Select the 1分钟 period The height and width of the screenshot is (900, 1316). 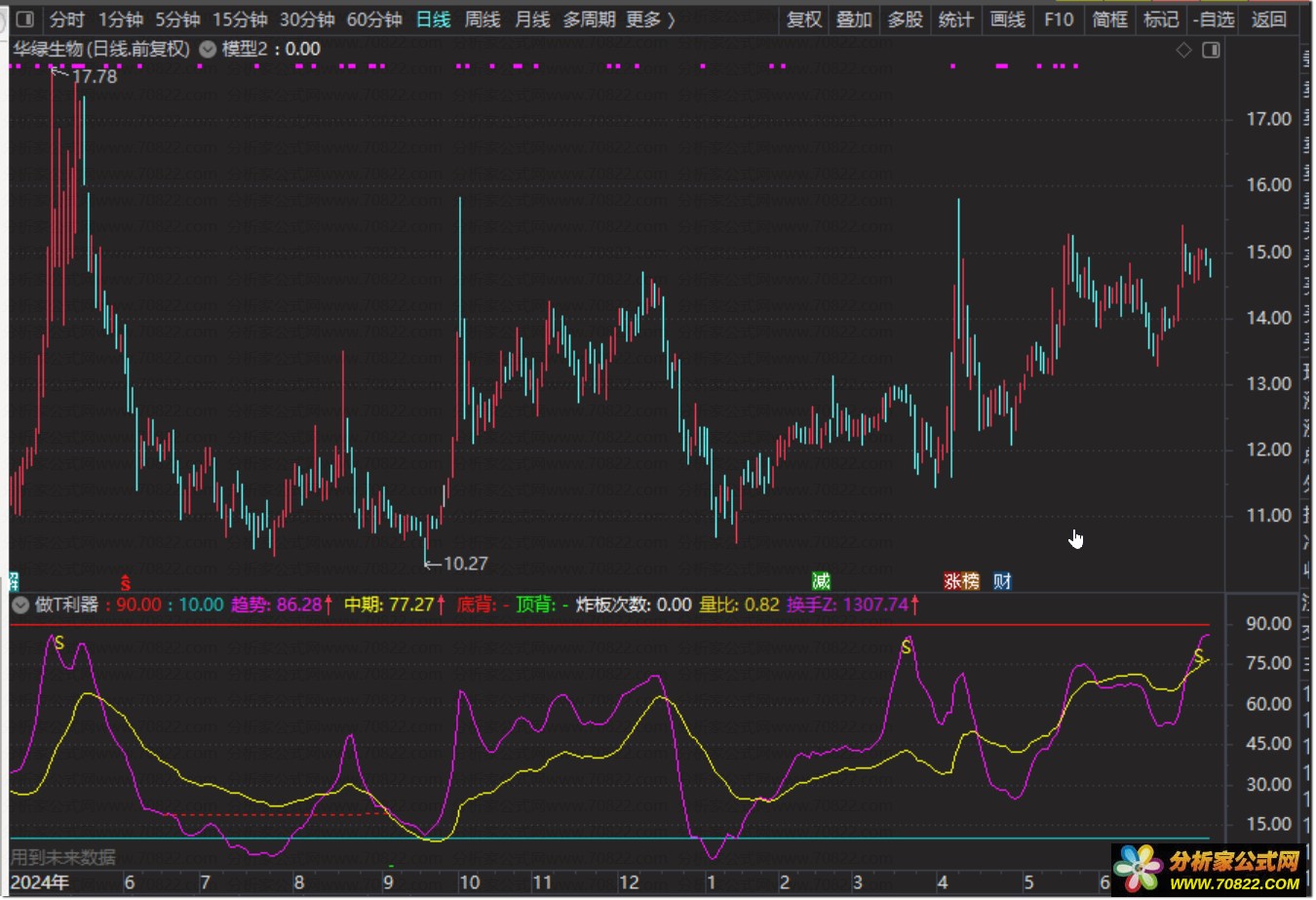click(121, 20)
